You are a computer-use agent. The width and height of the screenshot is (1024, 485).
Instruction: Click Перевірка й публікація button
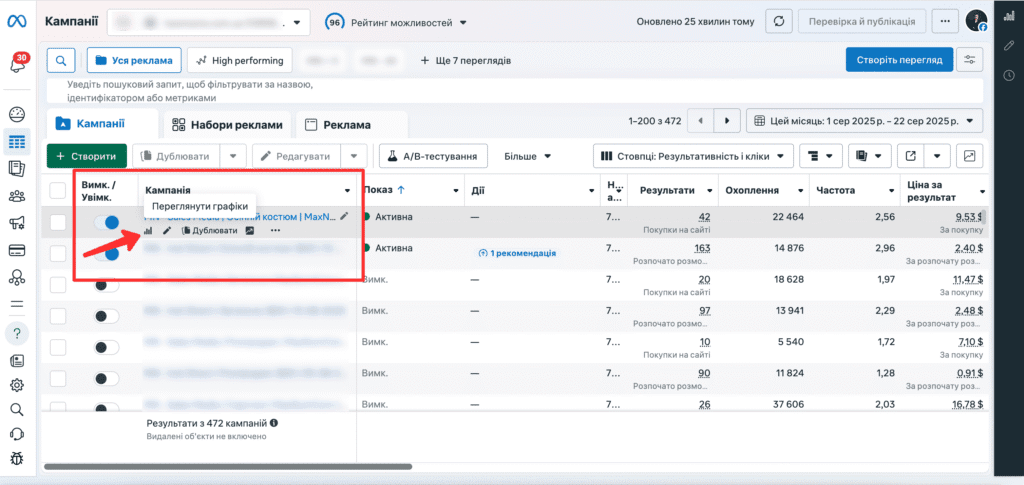[862, 22]
